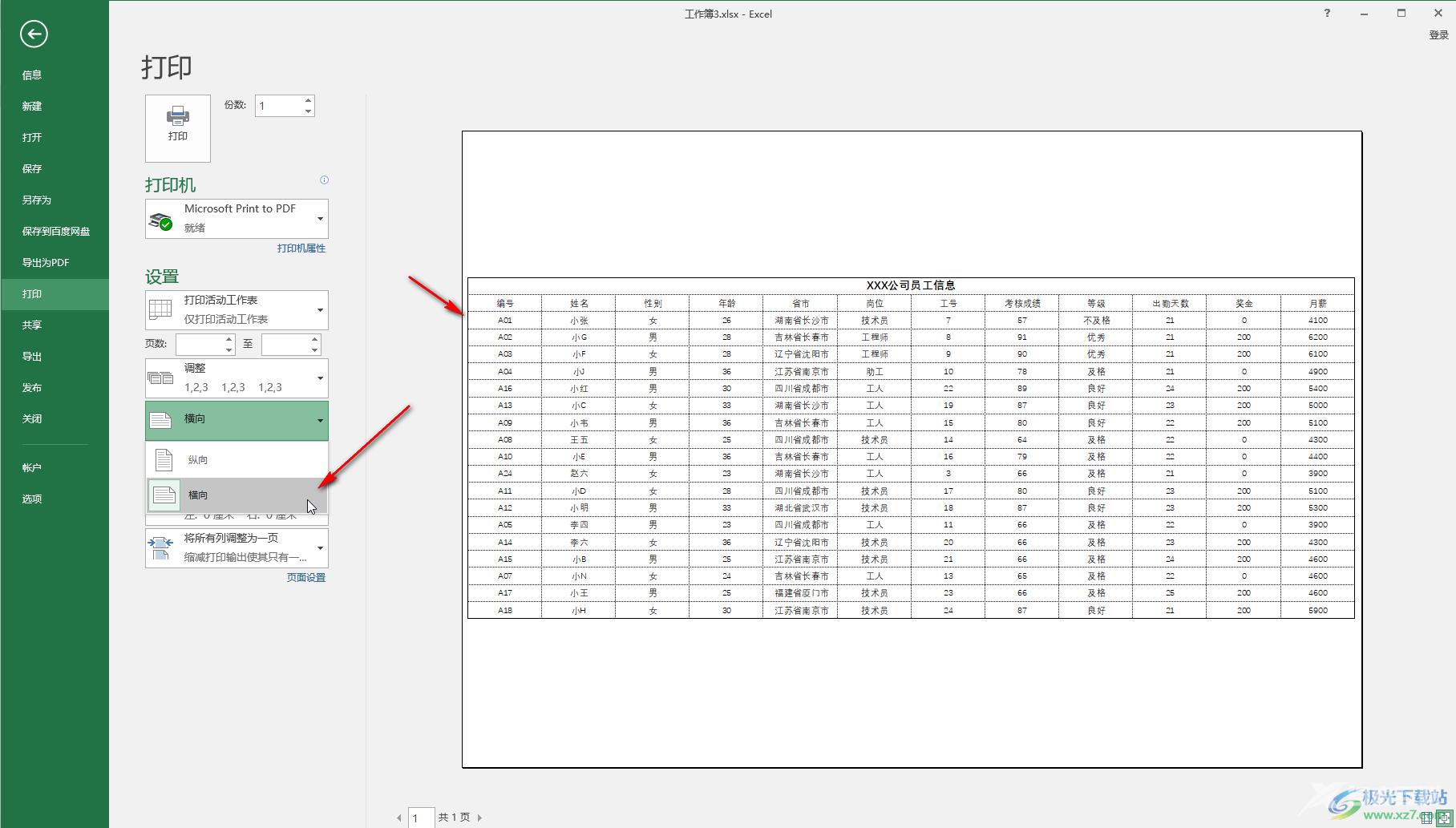The image size is (1456, 828).
Task: Click the starting page input field
Action: pos(200,344)
